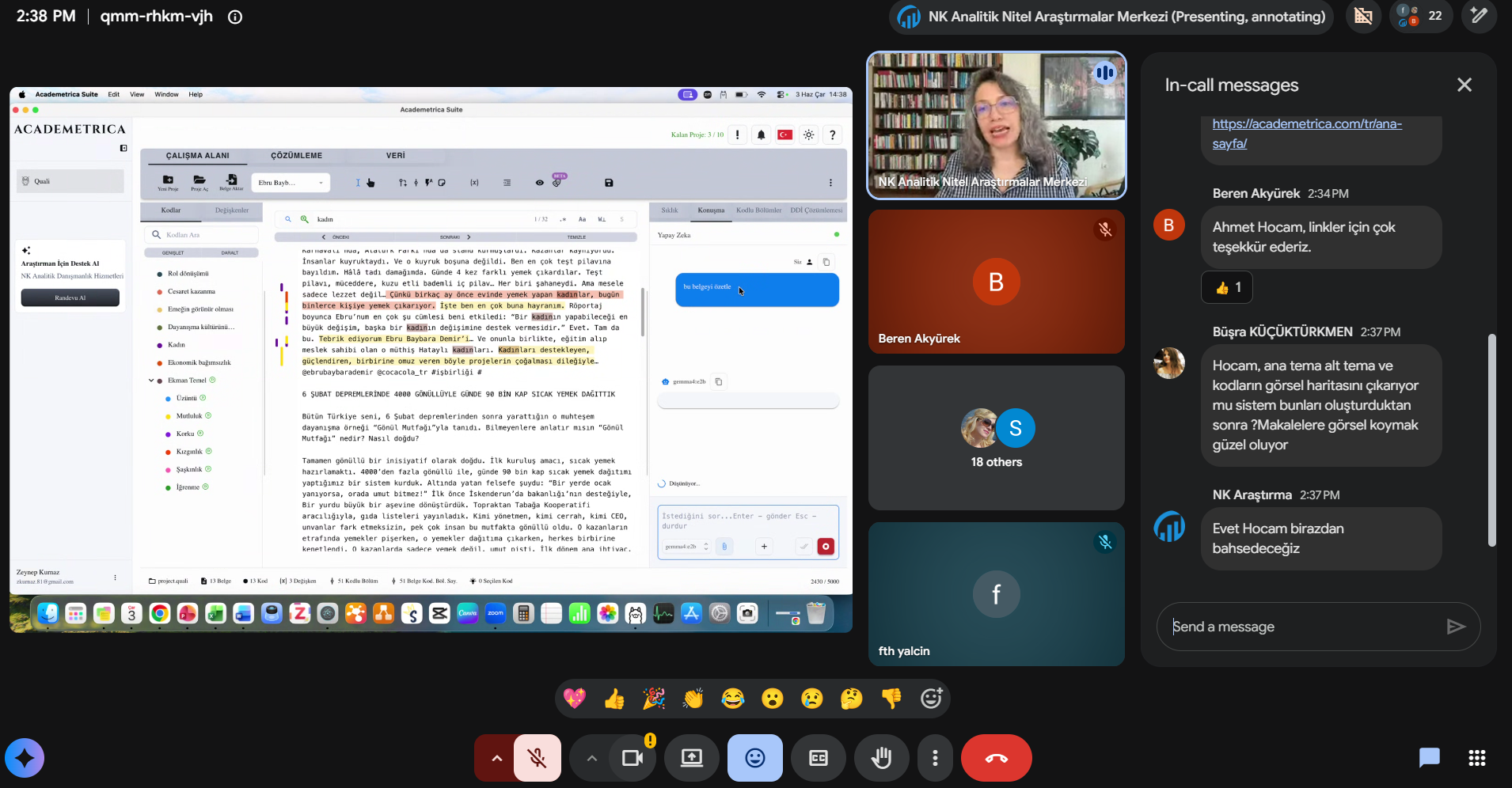Select the fth yalcin participant tile
The height and width of the screenshot is (788, 1512).
(997, 594)
